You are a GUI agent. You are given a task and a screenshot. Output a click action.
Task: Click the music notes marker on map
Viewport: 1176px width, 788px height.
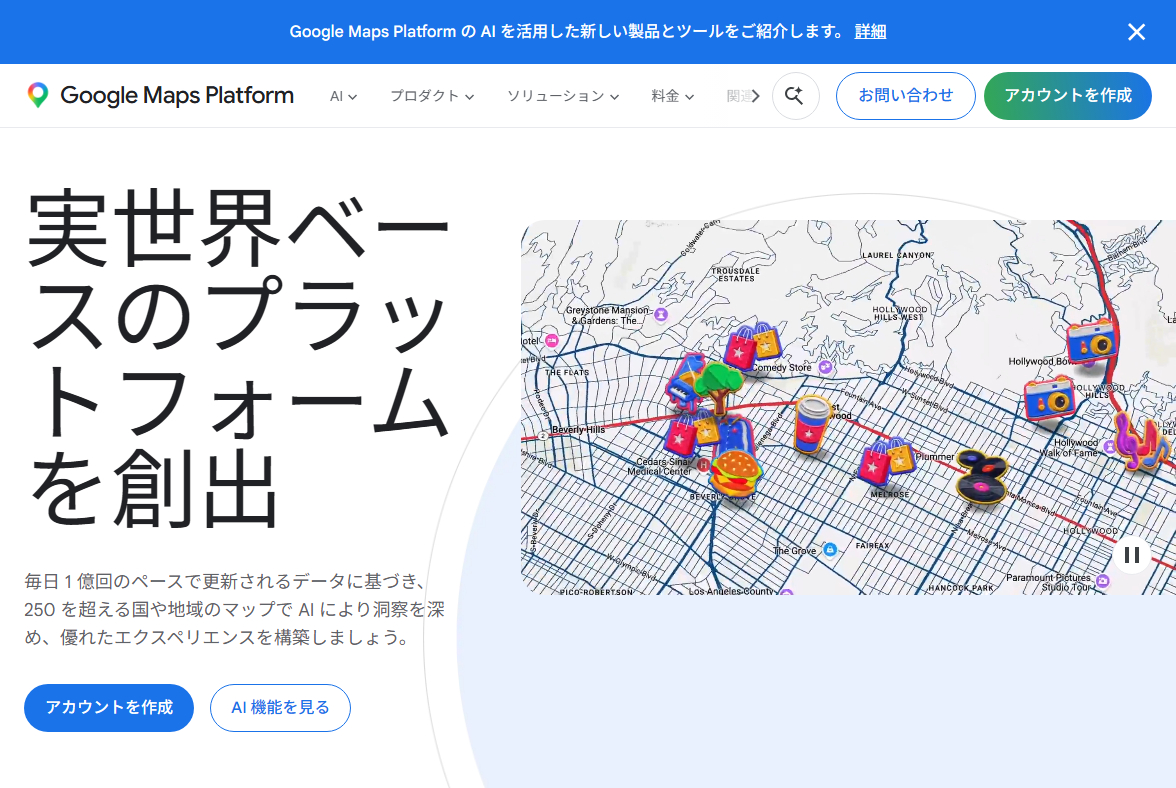pos(1139,441)
